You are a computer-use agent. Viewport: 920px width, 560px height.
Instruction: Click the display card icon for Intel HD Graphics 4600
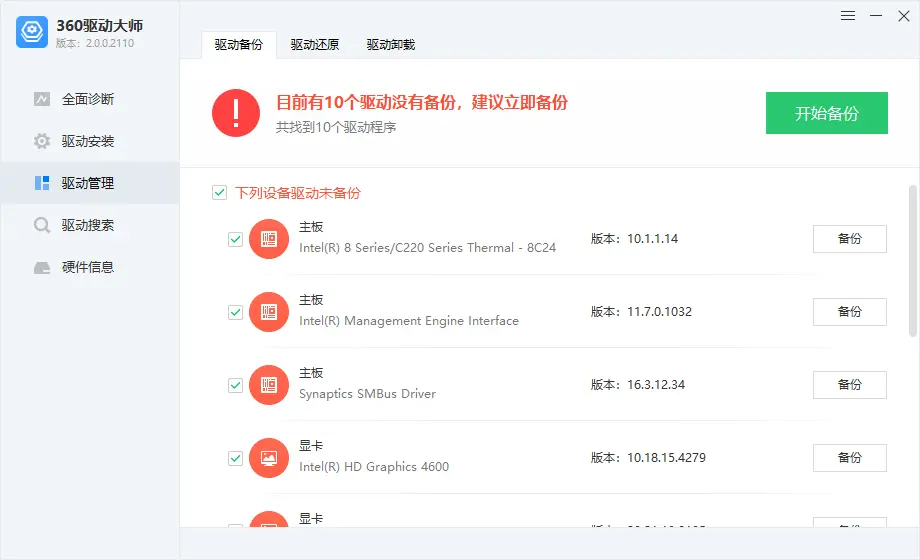point(268,458)
